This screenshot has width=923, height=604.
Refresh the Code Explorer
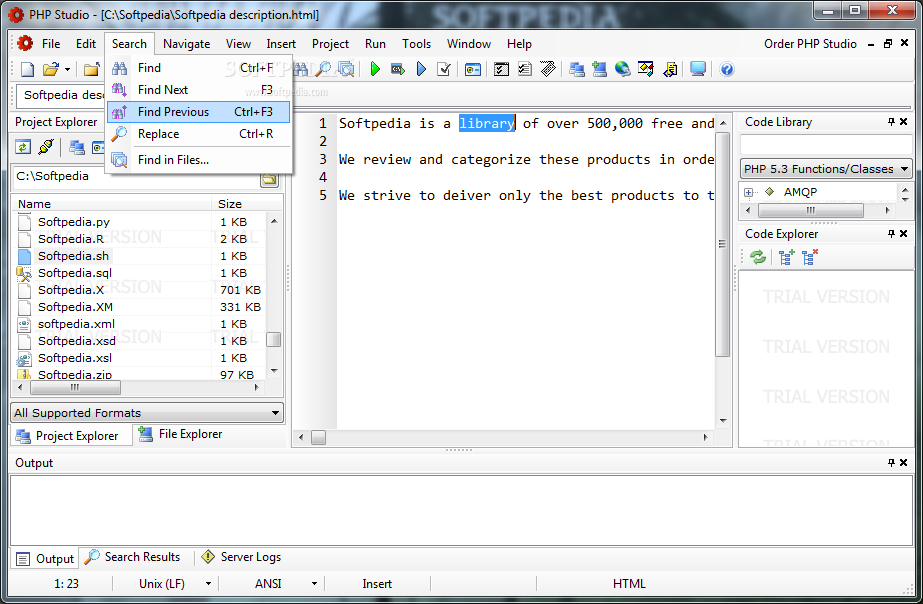tap(758, 257)
